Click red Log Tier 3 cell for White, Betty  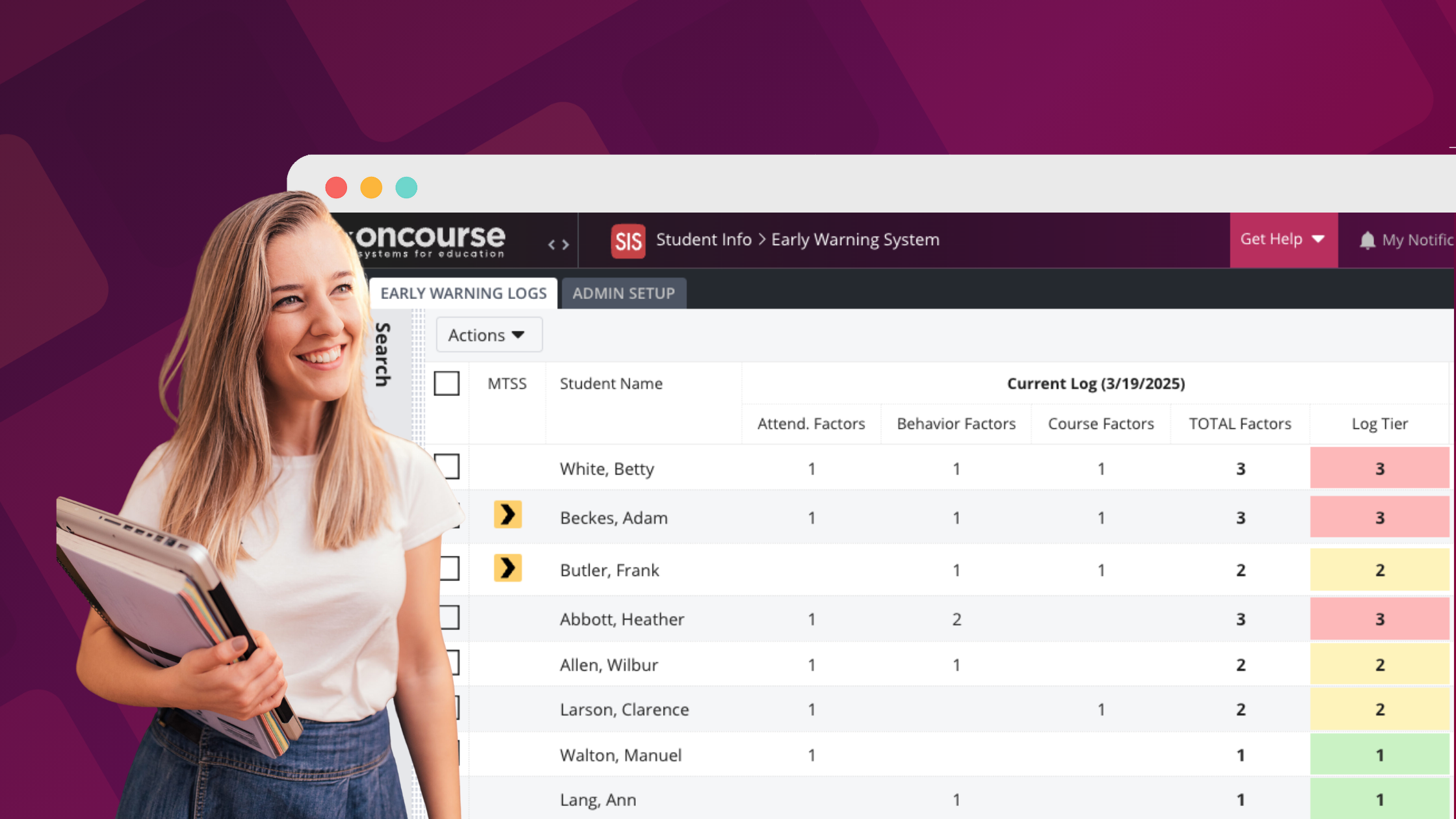click(x=1379, y=468)
